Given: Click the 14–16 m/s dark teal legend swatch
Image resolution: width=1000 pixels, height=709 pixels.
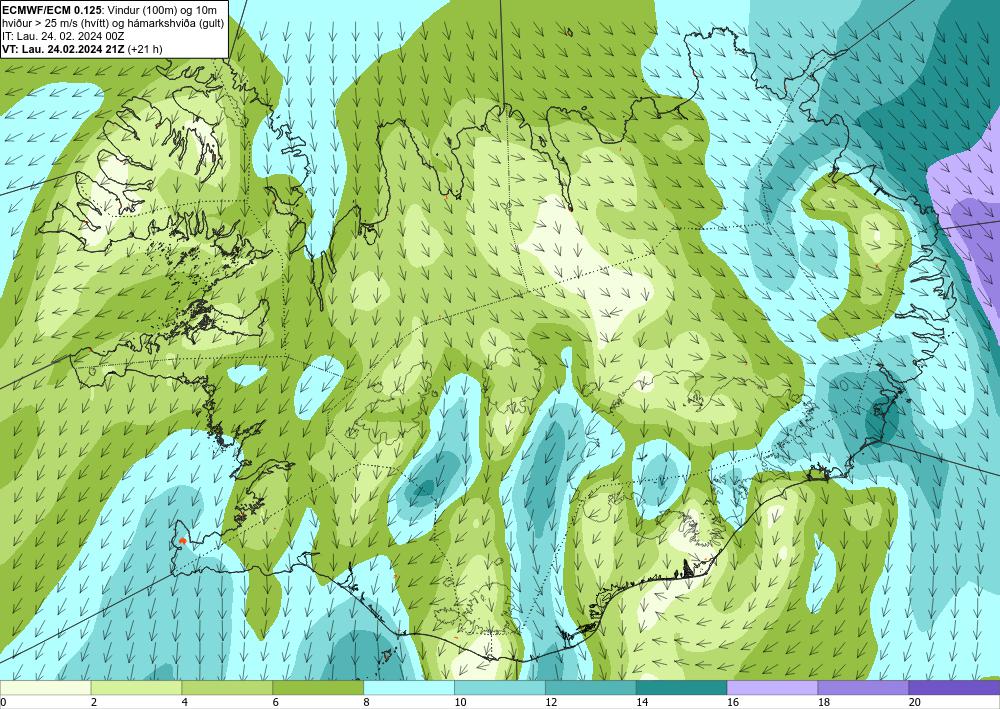Looking at the screenshot, I should click(x=682, y=687).
